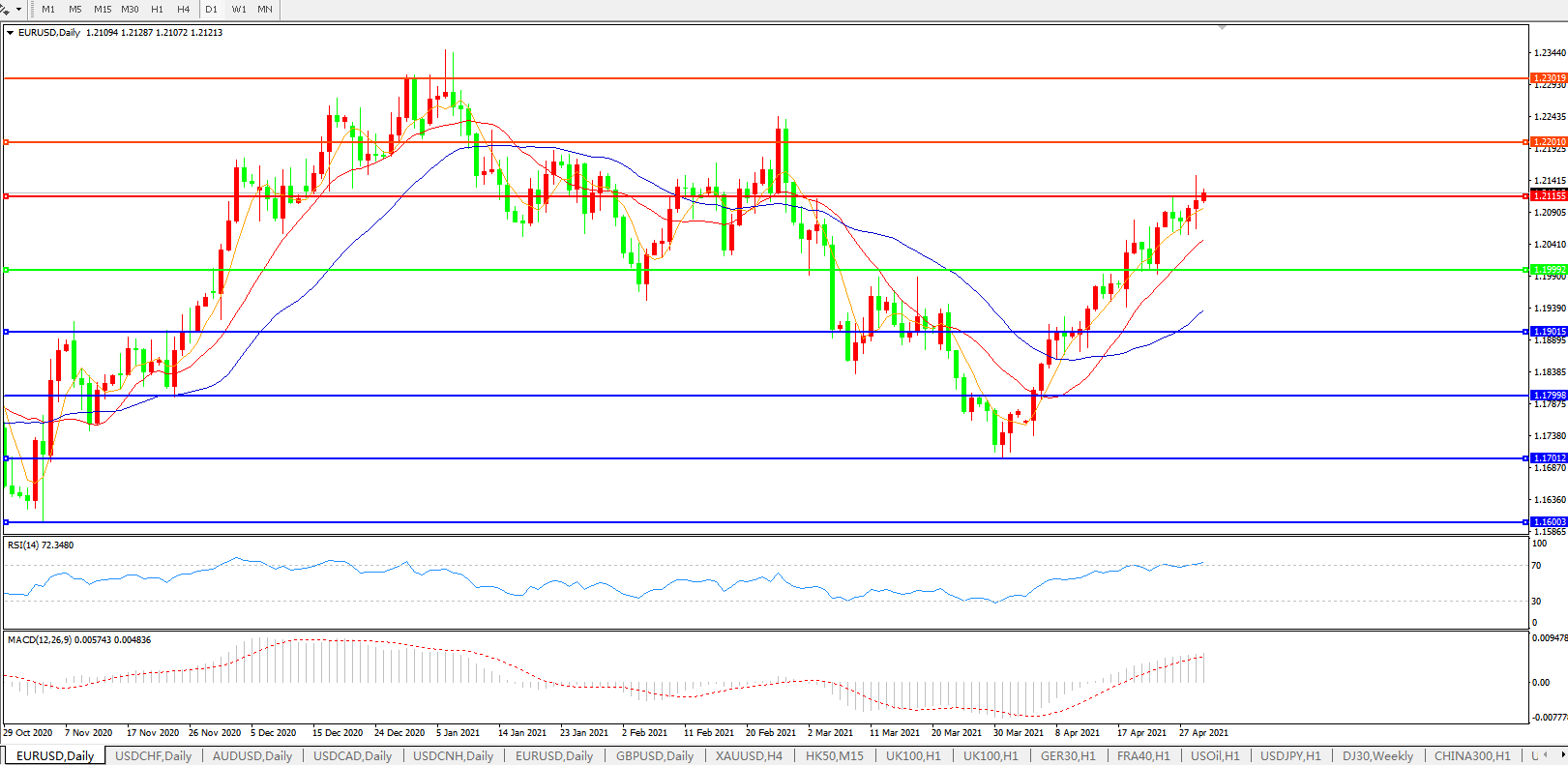Expand the triangle next to EURUSD,Daily title
Screen dimensions: 1568x766
tap(10, 33)
